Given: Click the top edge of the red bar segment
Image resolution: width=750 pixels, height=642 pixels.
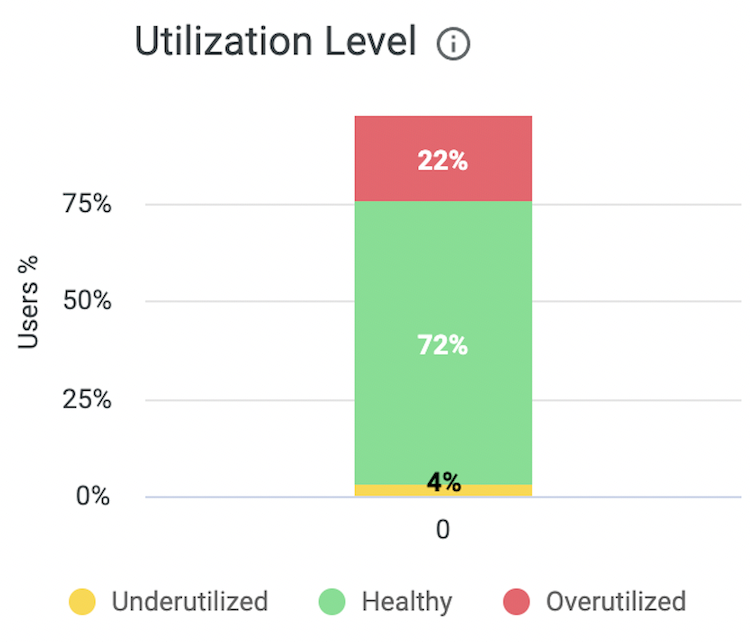Looking at the screenshot, I should click(443, 119).
